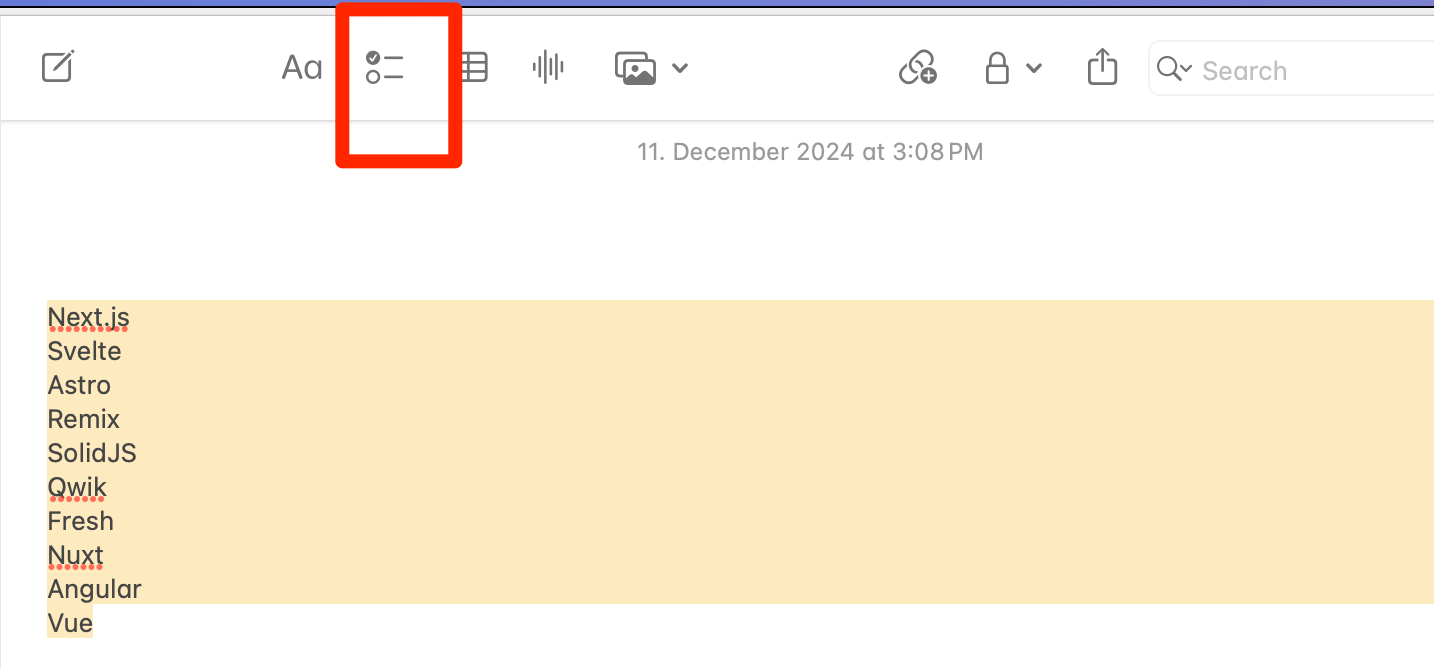This screenshot has height=668, width=1434.
Task: Share the note using the share icon
Action: [x=1102, y=68]
